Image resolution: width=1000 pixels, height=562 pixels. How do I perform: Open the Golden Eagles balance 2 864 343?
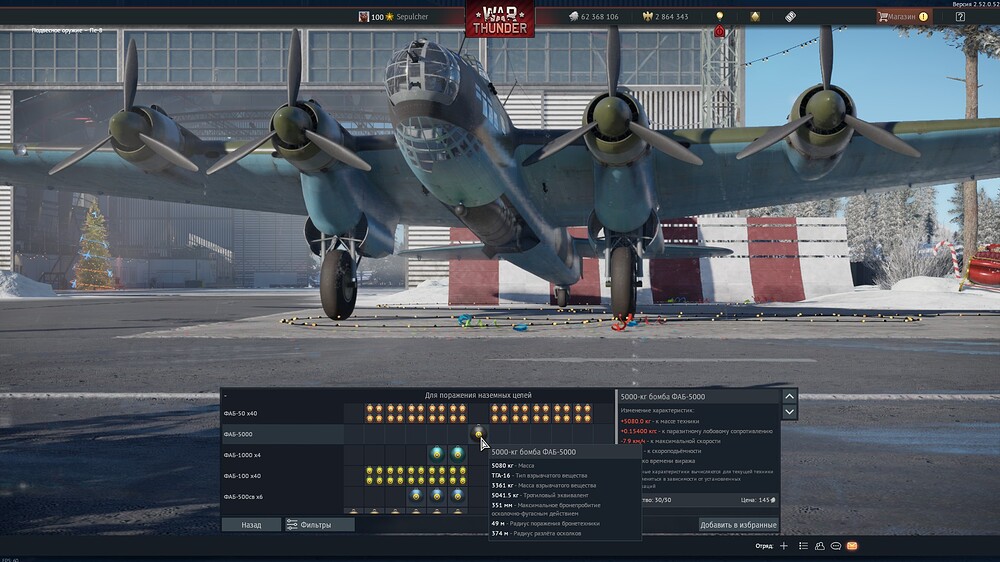pyautogui.click(x=665, y=17)
